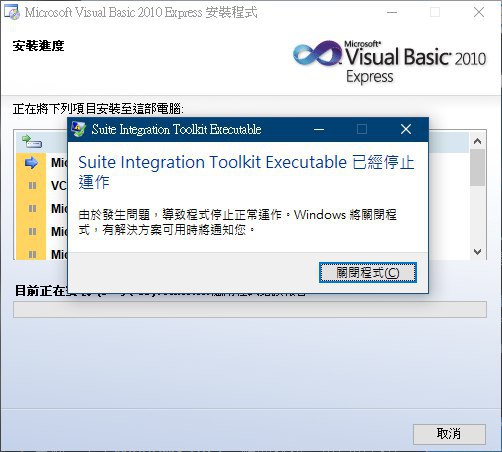Screen dimensions: 502x452
Task: Click the VC list row text
Action: 59,185
